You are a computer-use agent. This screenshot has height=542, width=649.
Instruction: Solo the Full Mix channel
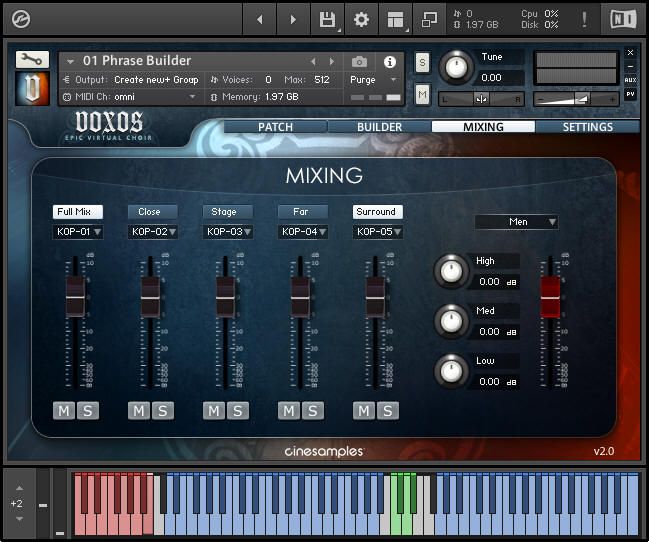(88, 411)
